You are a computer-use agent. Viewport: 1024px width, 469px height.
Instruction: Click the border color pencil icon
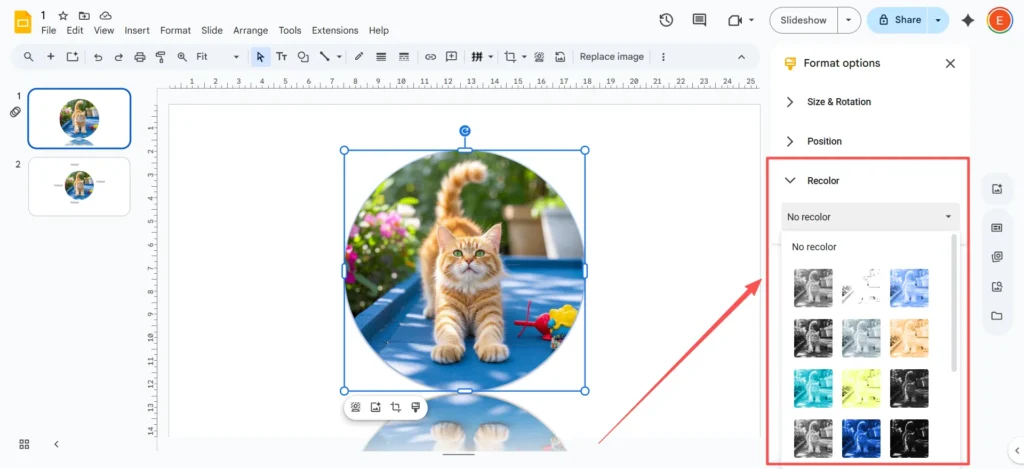[x=359, y=57]
